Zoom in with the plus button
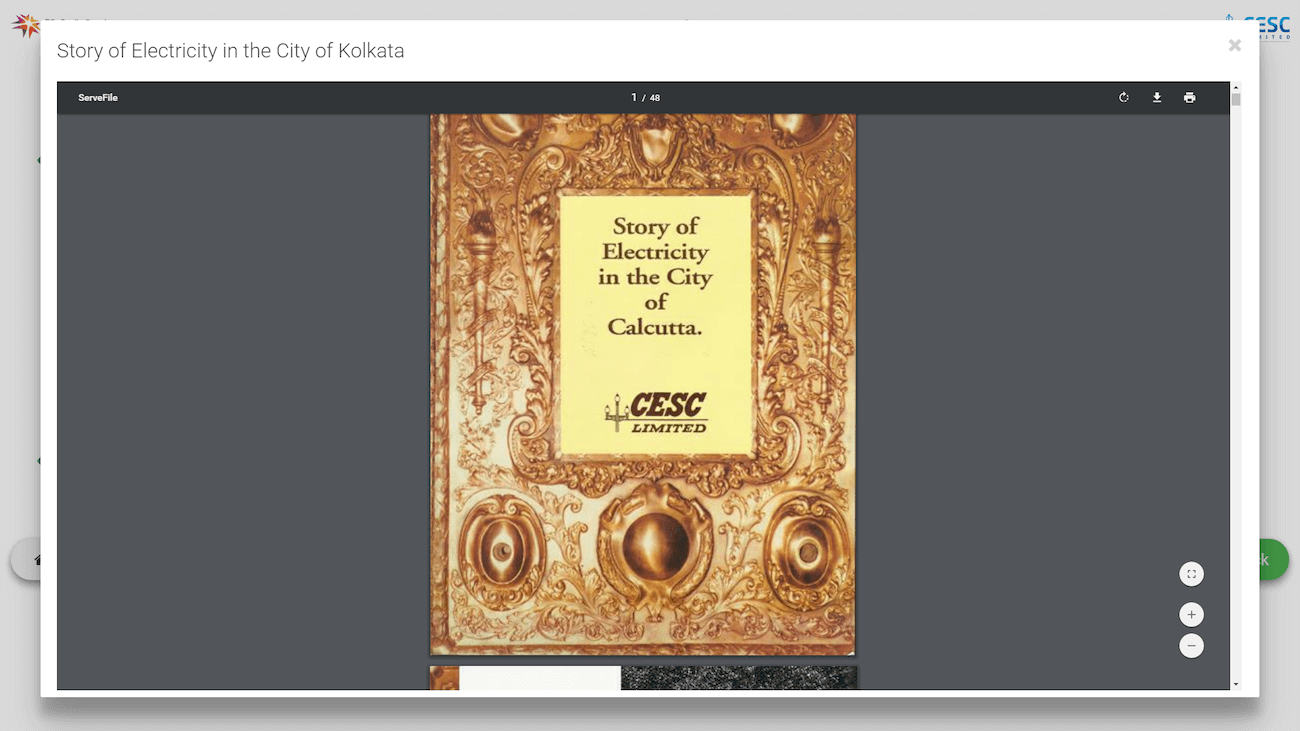 (1191, 614)
